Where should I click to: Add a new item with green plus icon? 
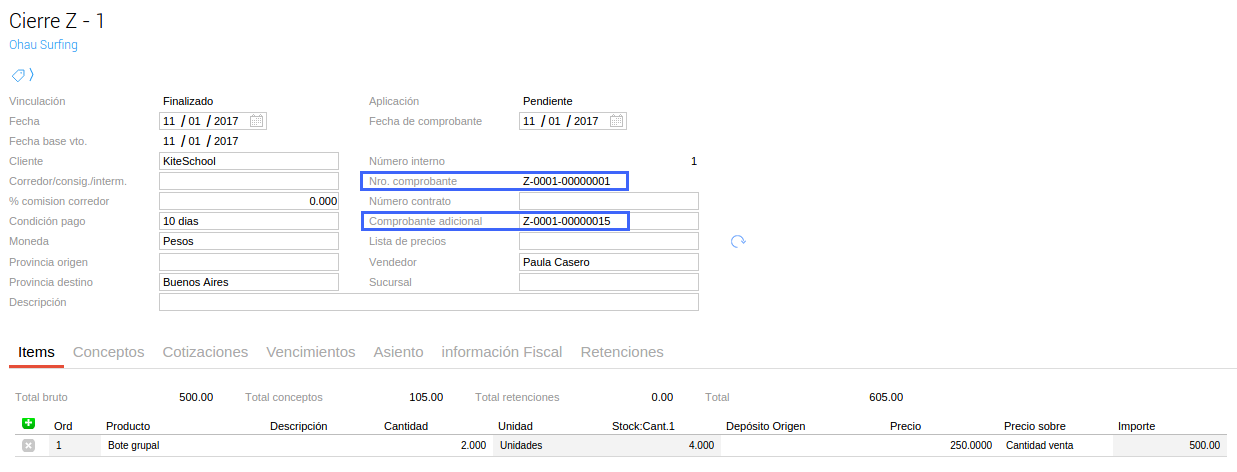29,425
